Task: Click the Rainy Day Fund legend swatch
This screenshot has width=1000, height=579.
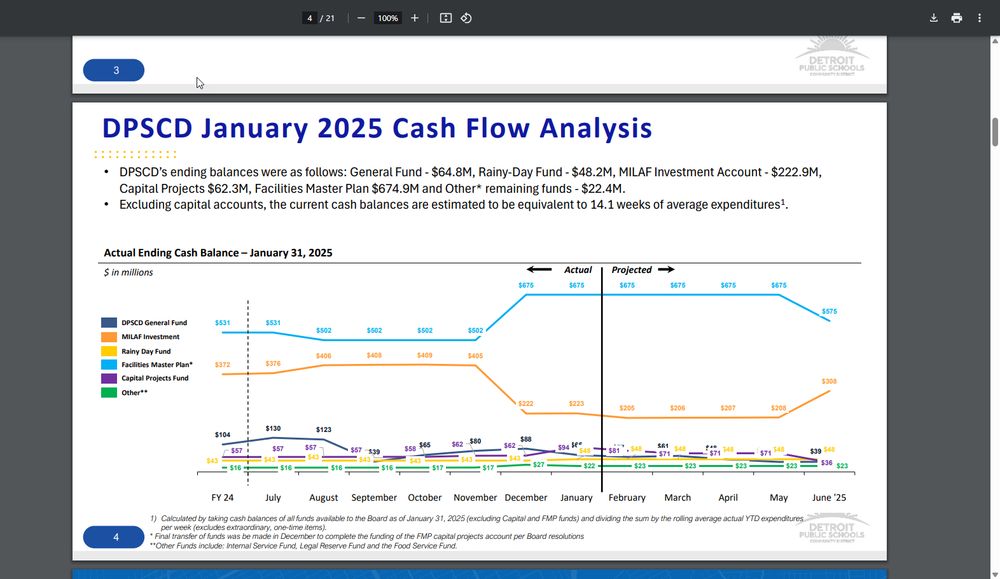Action: (109, 351)
